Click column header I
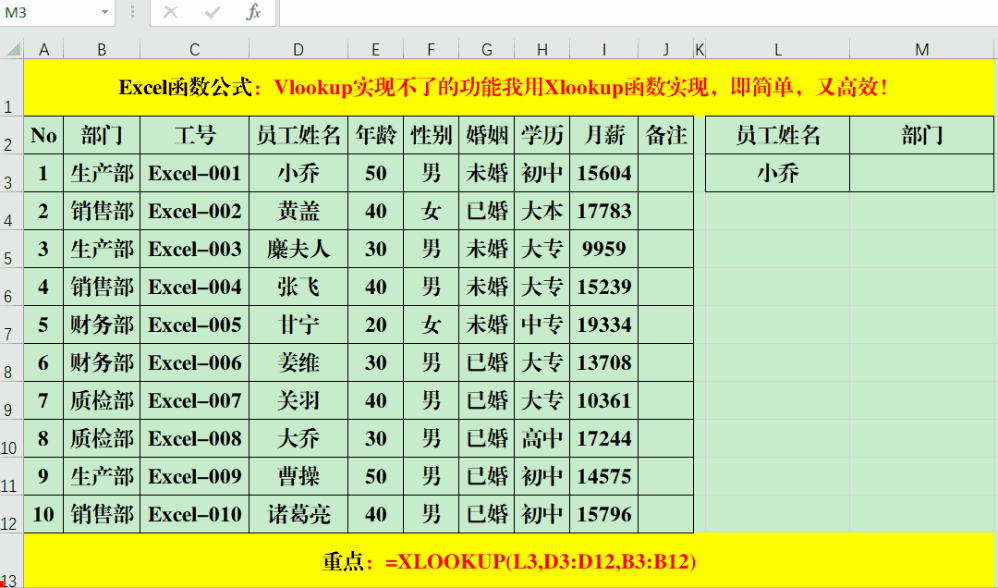The image size is (998, 588). click(x=602, y=46)
